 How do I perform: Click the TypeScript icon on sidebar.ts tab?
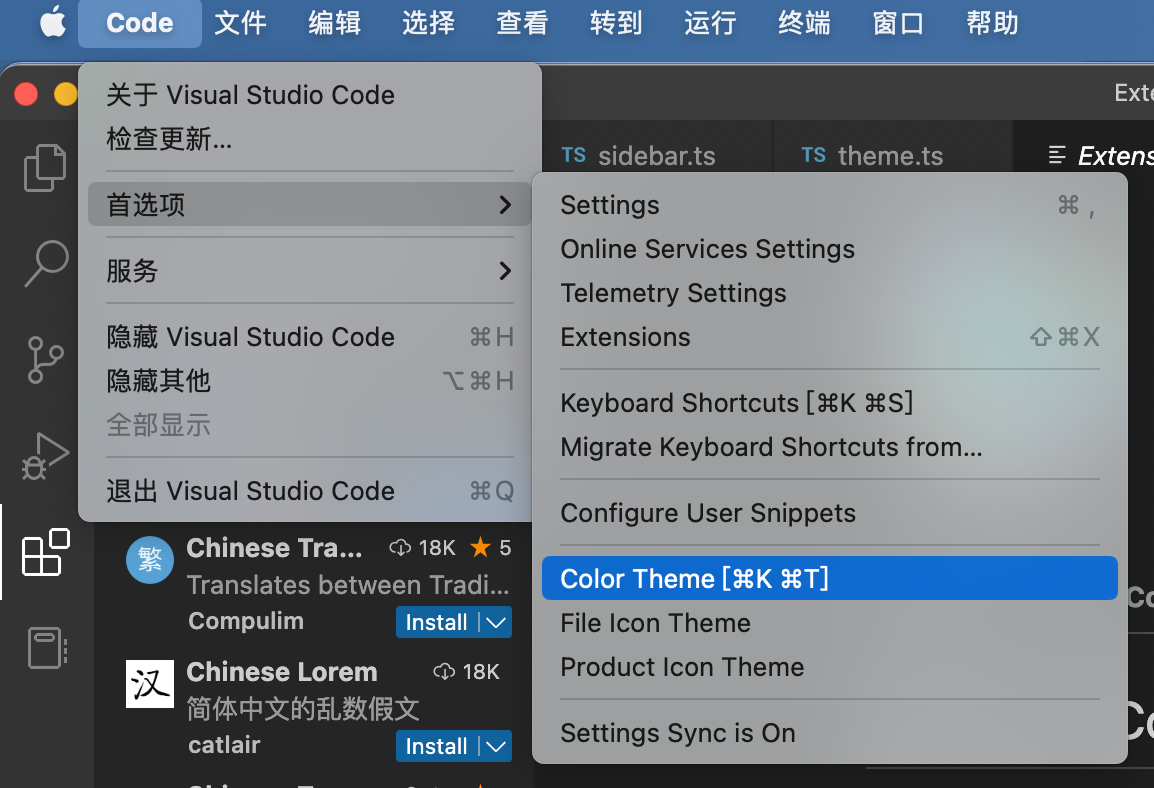click(574, 155)
